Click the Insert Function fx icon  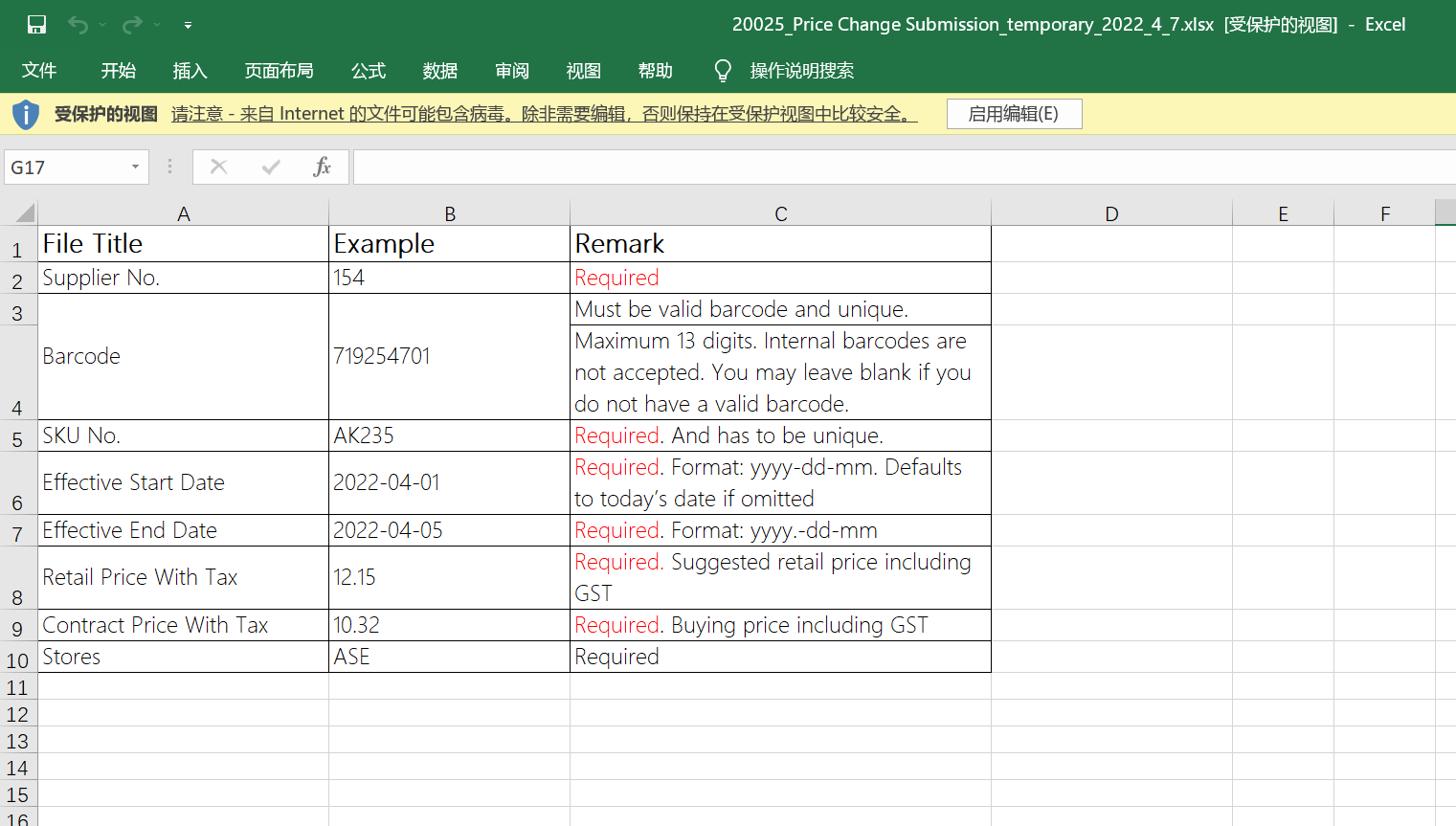pyautogui.click(x=323, y=167)
